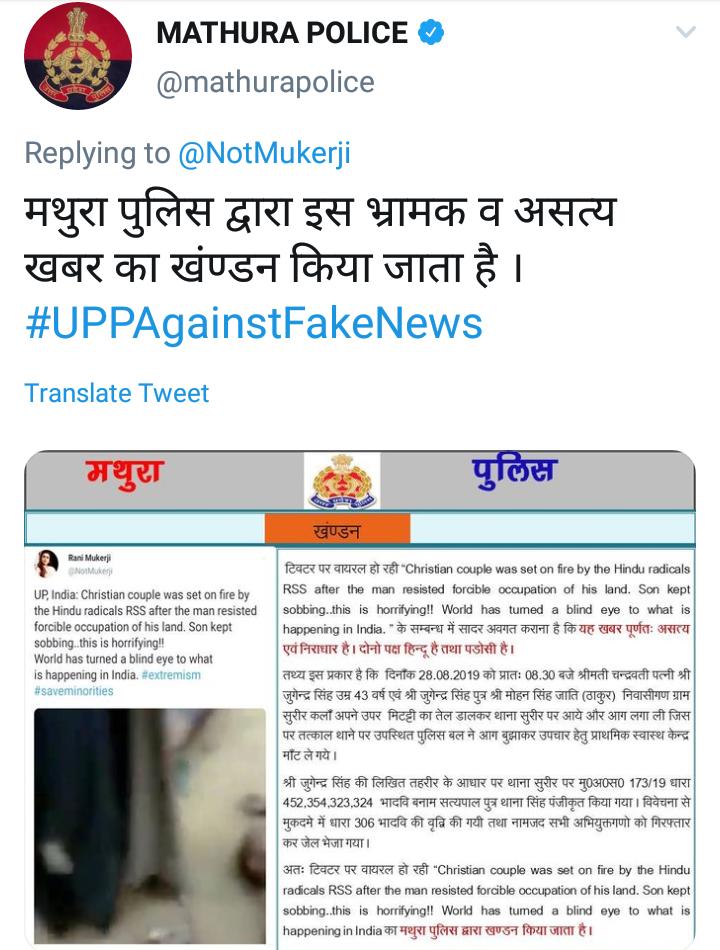Open the @mathurapolice handle

265,82
